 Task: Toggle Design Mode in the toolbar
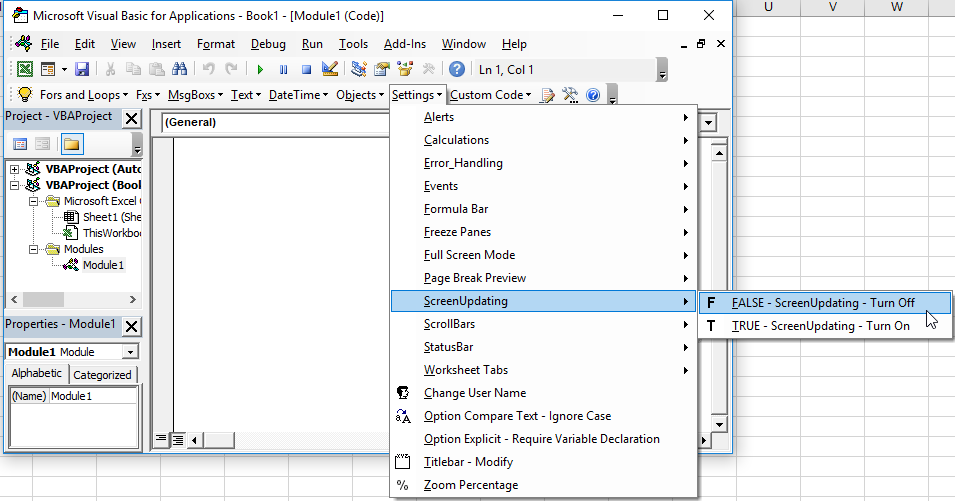pyautogui.click(x=330, y=69)
